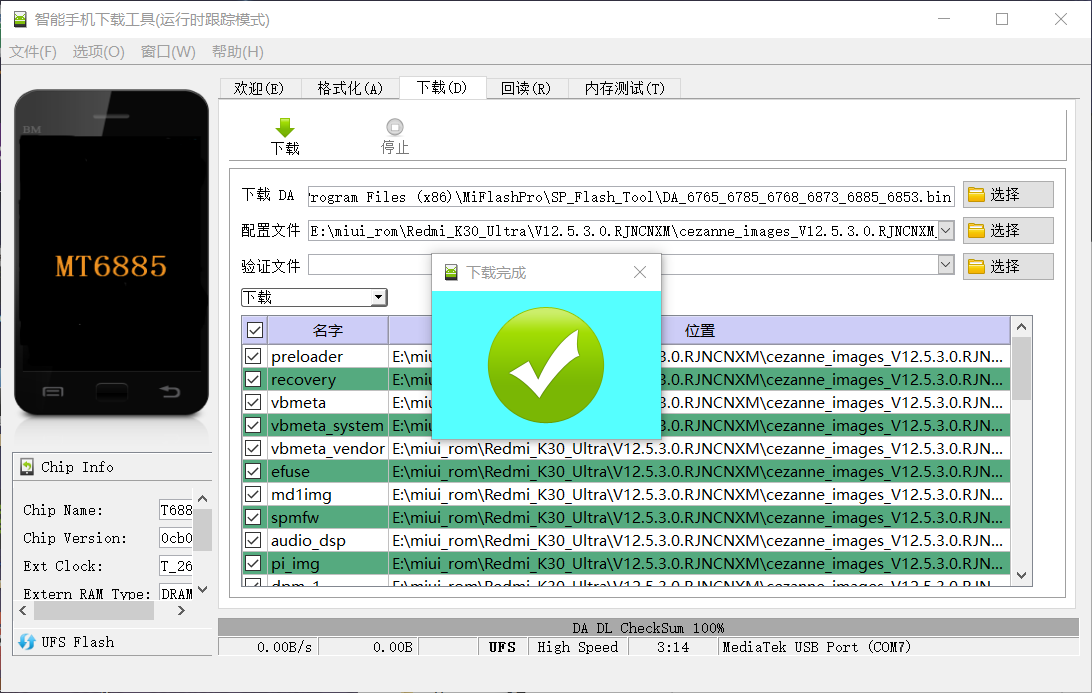This screenshot has height=693, width=1092.
Task: Toggle the vbmeta partition checkbox
Action: point(253,403)
